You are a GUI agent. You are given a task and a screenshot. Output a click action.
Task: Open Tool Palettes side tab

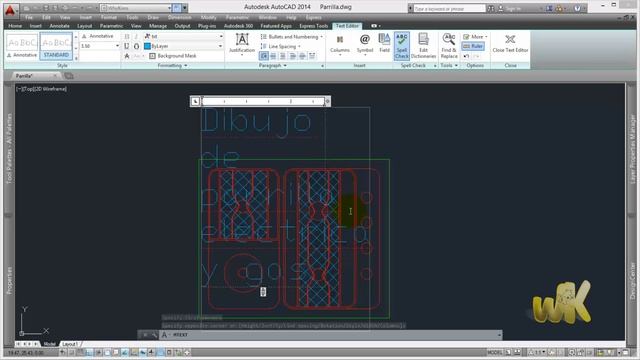tap(9, 149)
